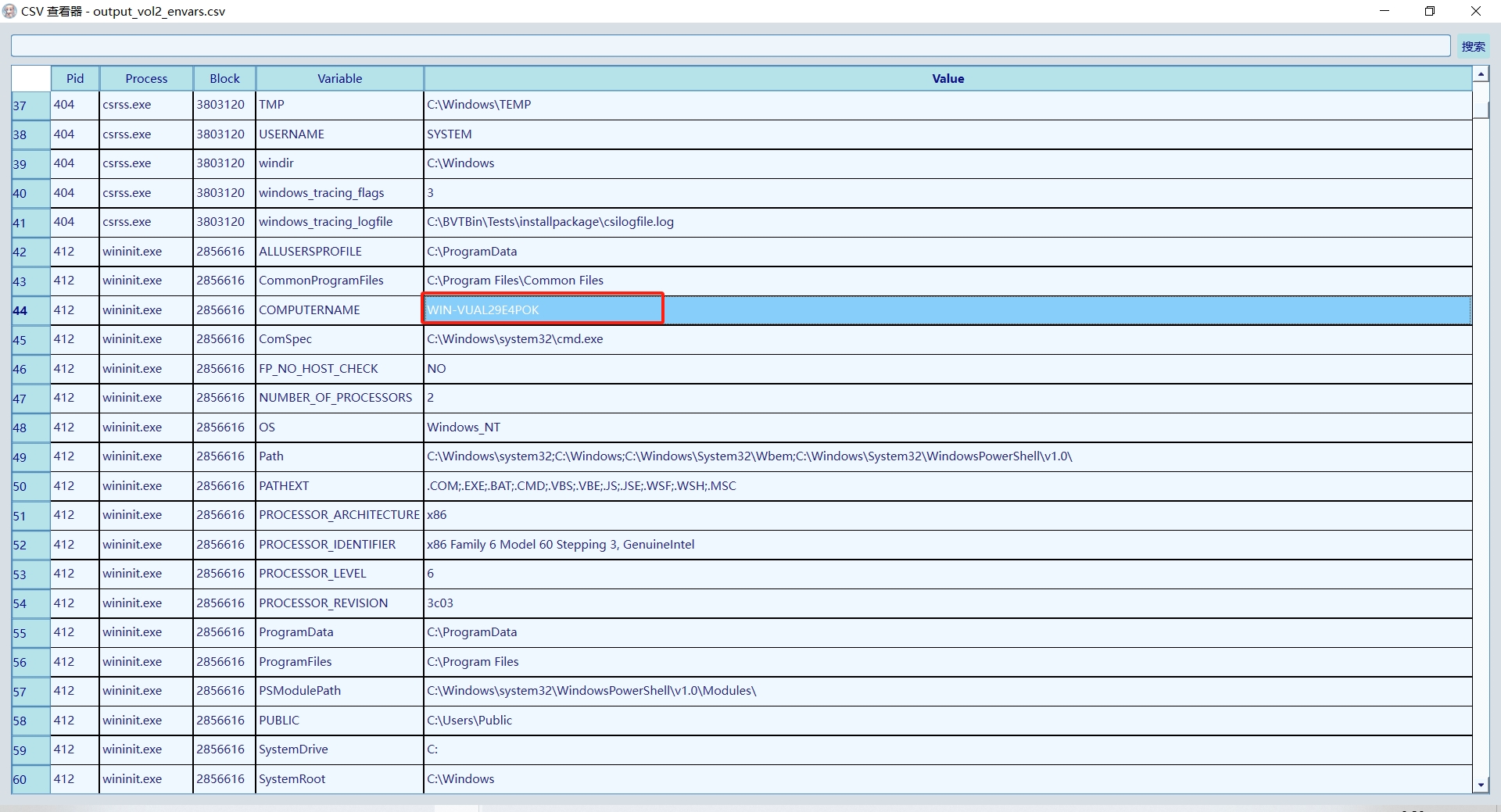Select the csilogfile.log path value cell
The image size is (1501, 812).
pos(948,222)
